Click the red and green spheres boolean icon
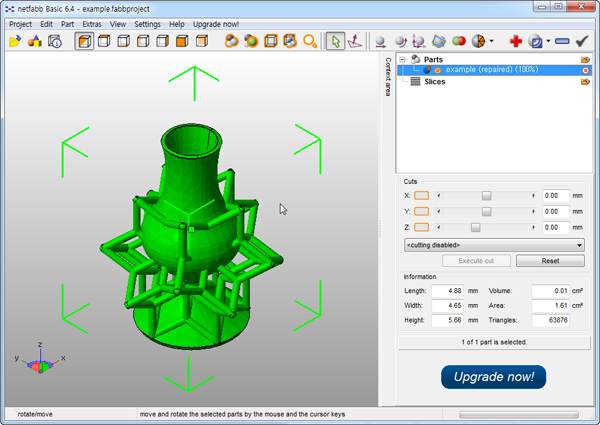The width and height of the screenshot is (600, 425). coord(458,41)
